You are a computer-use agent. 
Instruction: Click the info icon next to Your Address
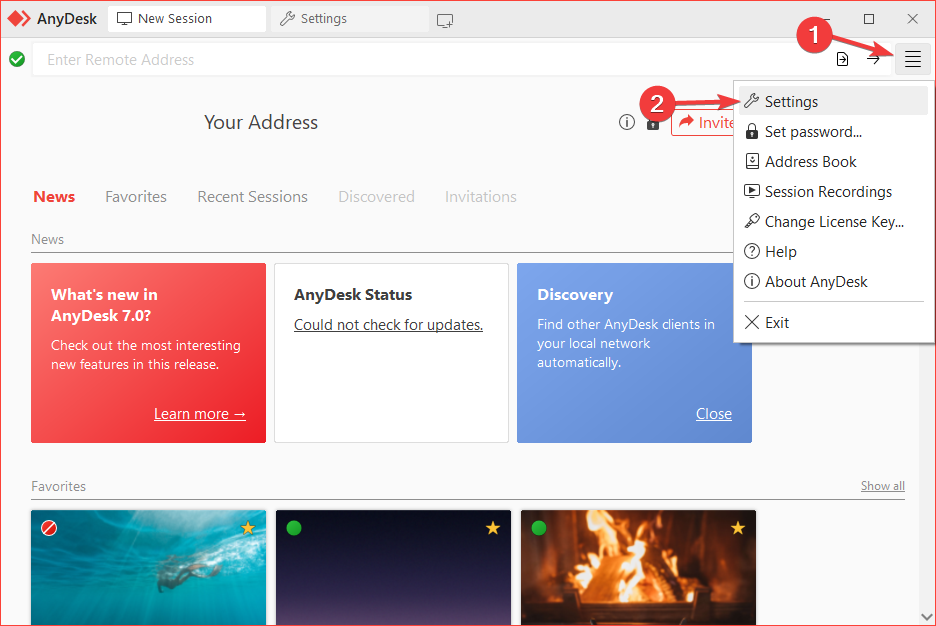click(x=627, y=123)
